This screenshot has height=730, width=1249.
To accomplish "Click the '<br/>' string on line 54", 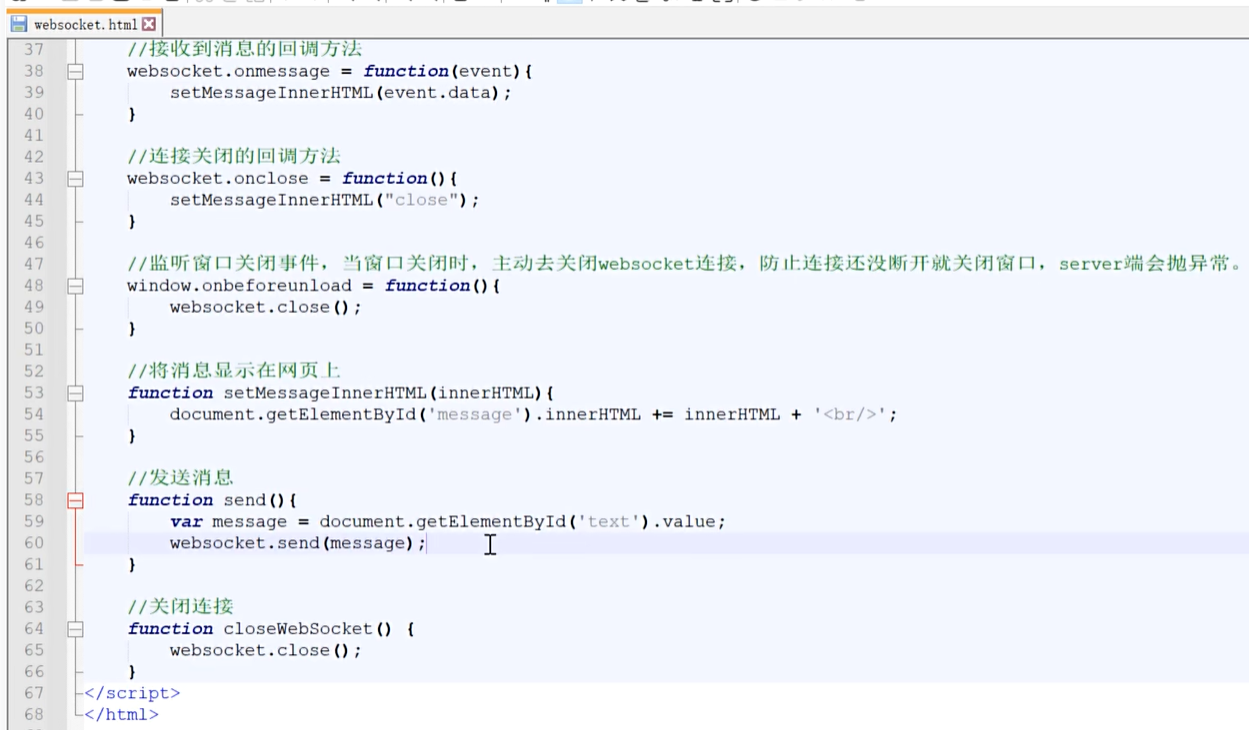I will tap(849, 414).
